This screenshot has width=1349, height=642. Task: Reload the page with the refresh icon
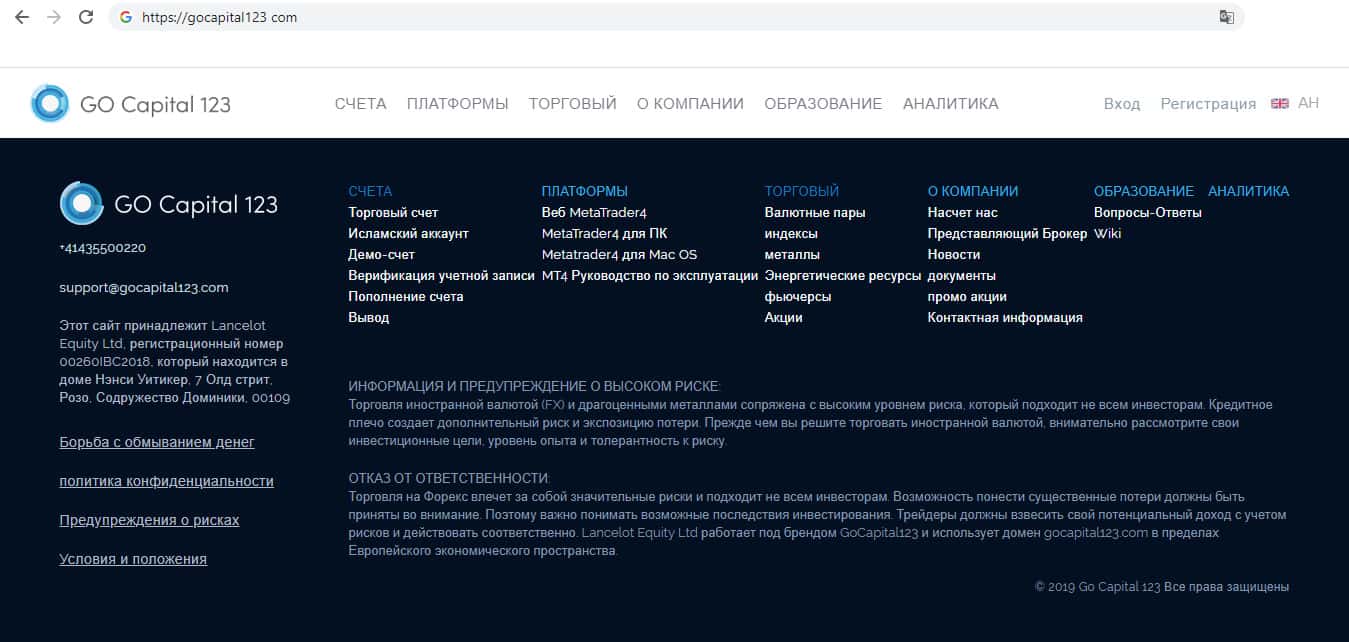click(x=86, y=17)
